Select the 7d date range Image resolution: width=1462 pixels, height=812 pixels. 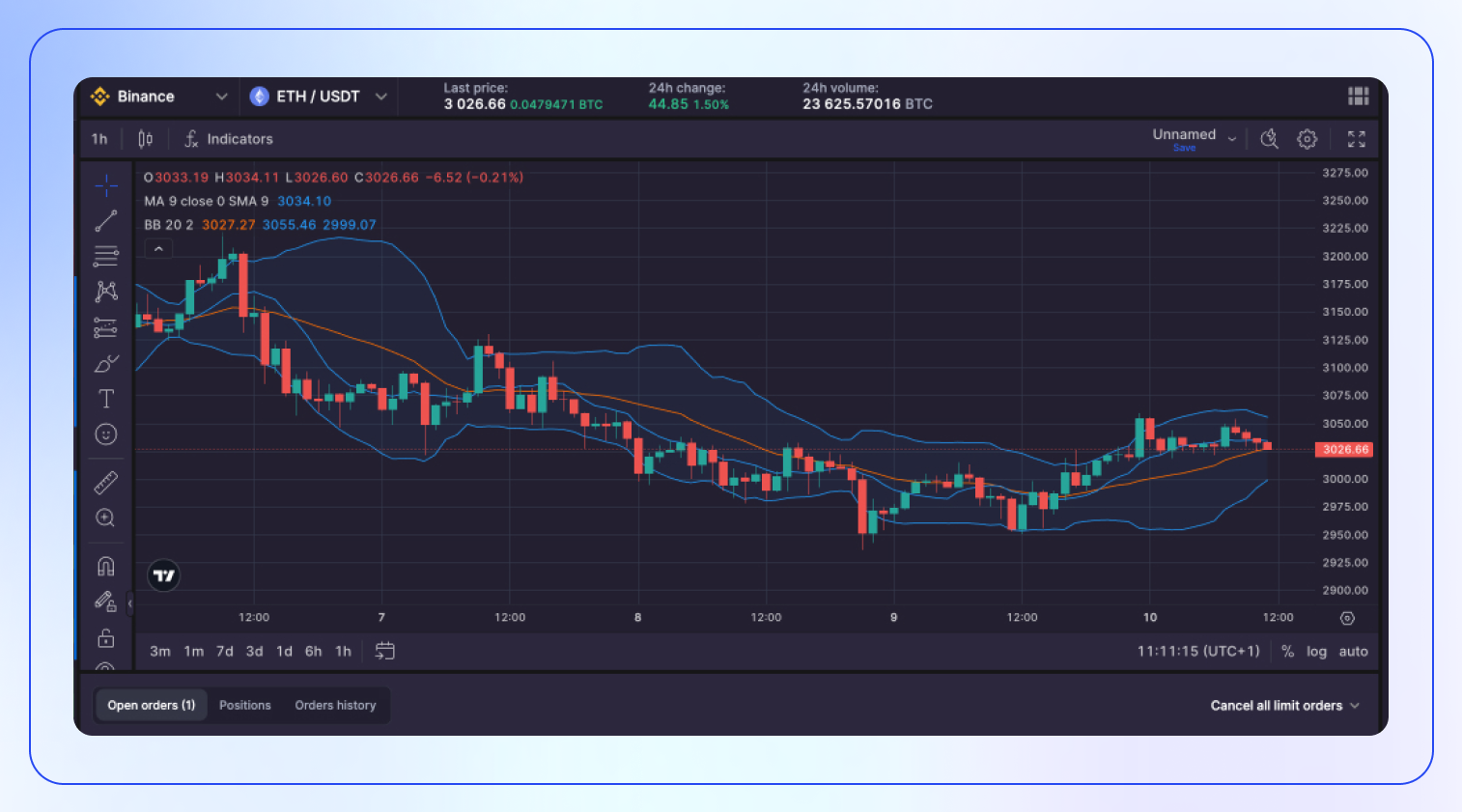[225, 652]
